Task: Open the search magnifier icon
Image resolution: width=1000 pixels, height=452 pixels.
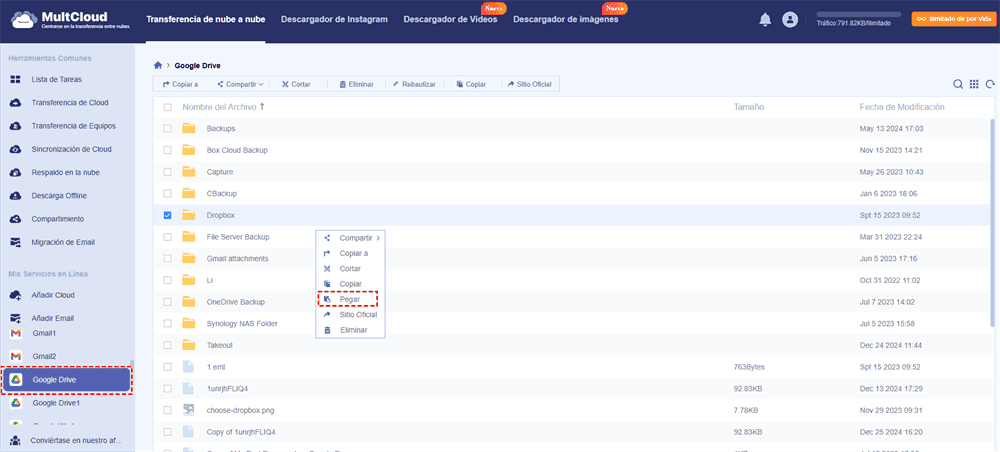Action: (958, 84)
